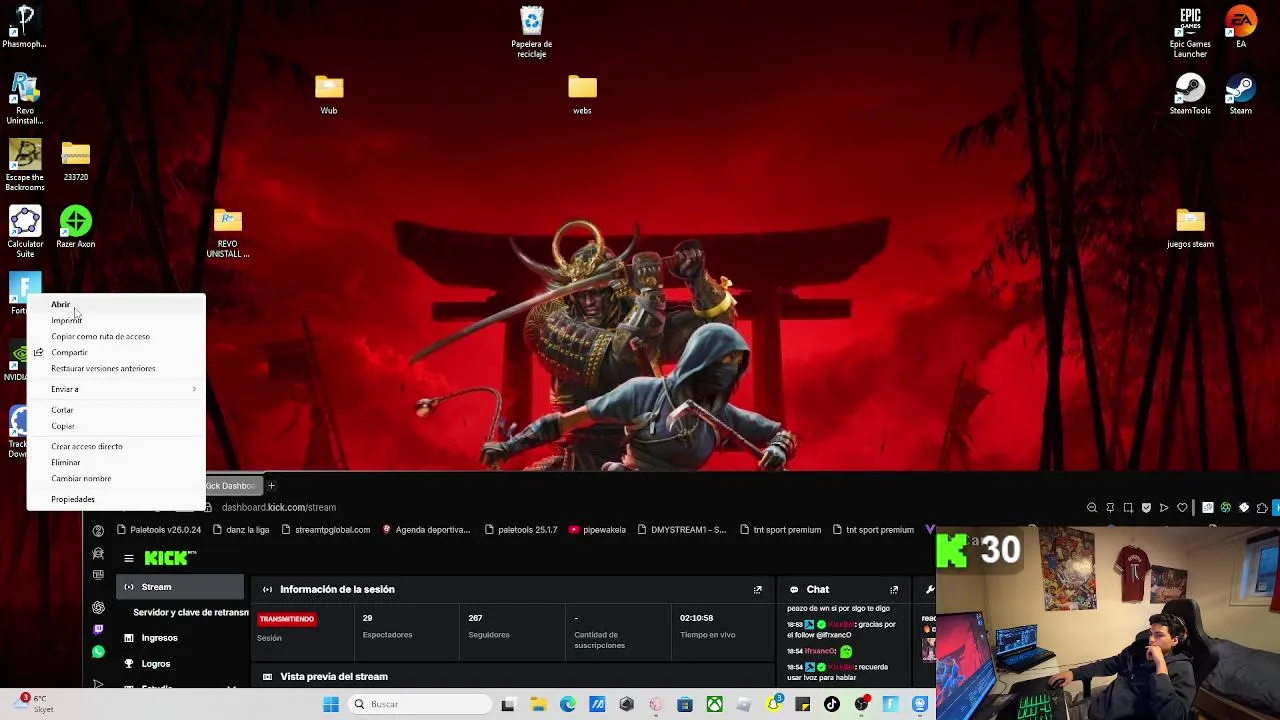This screenshot has height=720, width=1280.
Task: Launch the Razer Axon shortcut
Action: pyautogui.click(x=76, y=227)
